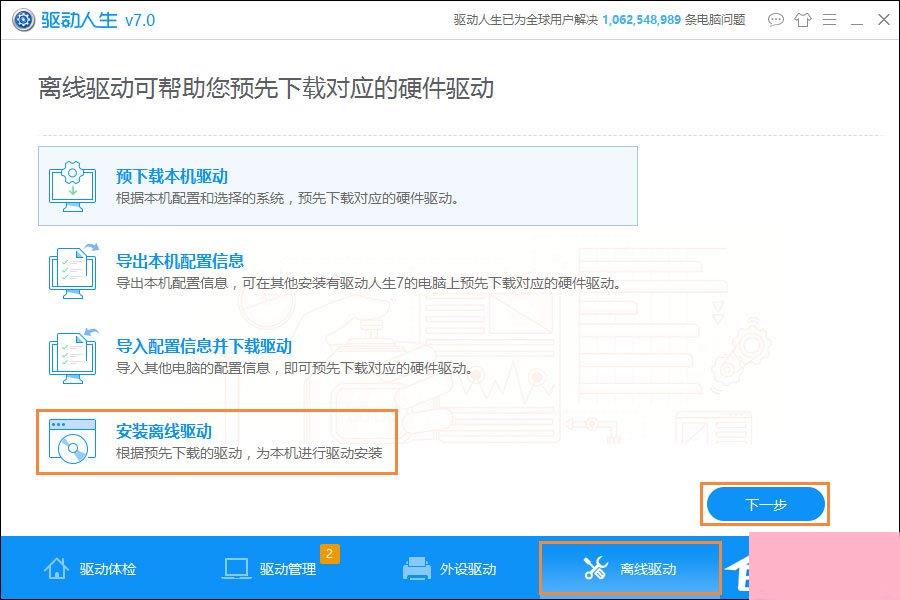Image resolution: width=900 pixels, height=600 pixels.
Task: Click description 根据预先下载的驱动，为本机进行驱动安装
Action: (249, 454)
